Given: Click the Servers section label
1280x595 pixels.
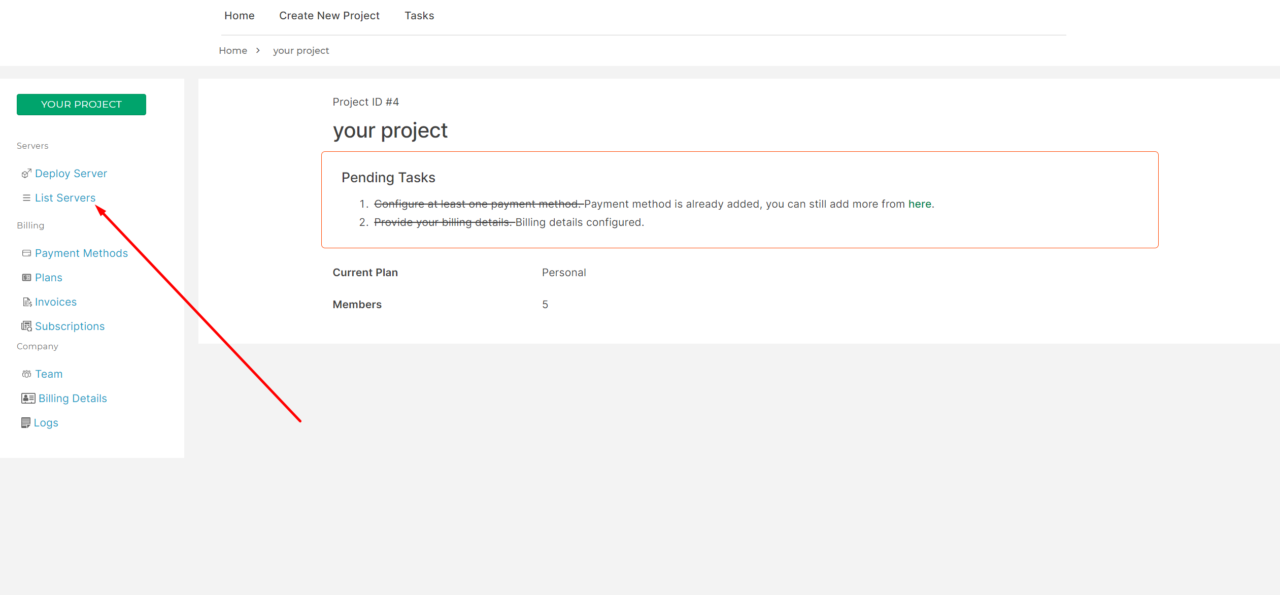Looking at the screenshot, I should [32, 145].
